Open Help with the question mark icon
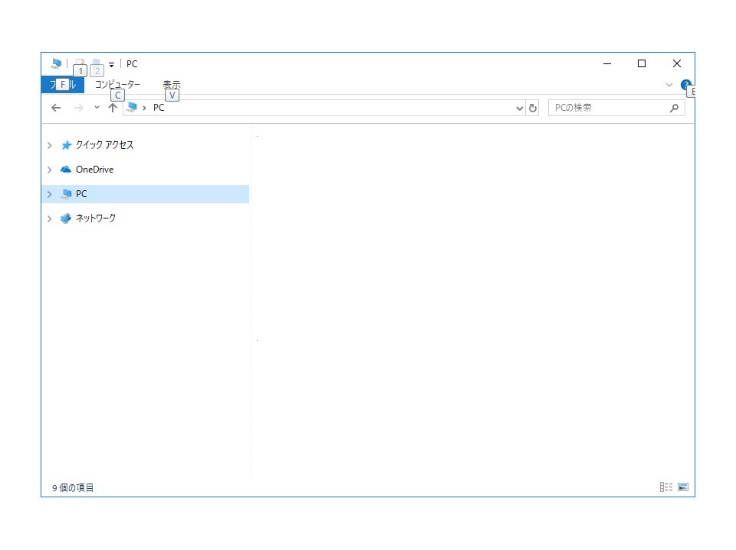The height and width of the screenshot is (550, 736). tap(686, 85)
